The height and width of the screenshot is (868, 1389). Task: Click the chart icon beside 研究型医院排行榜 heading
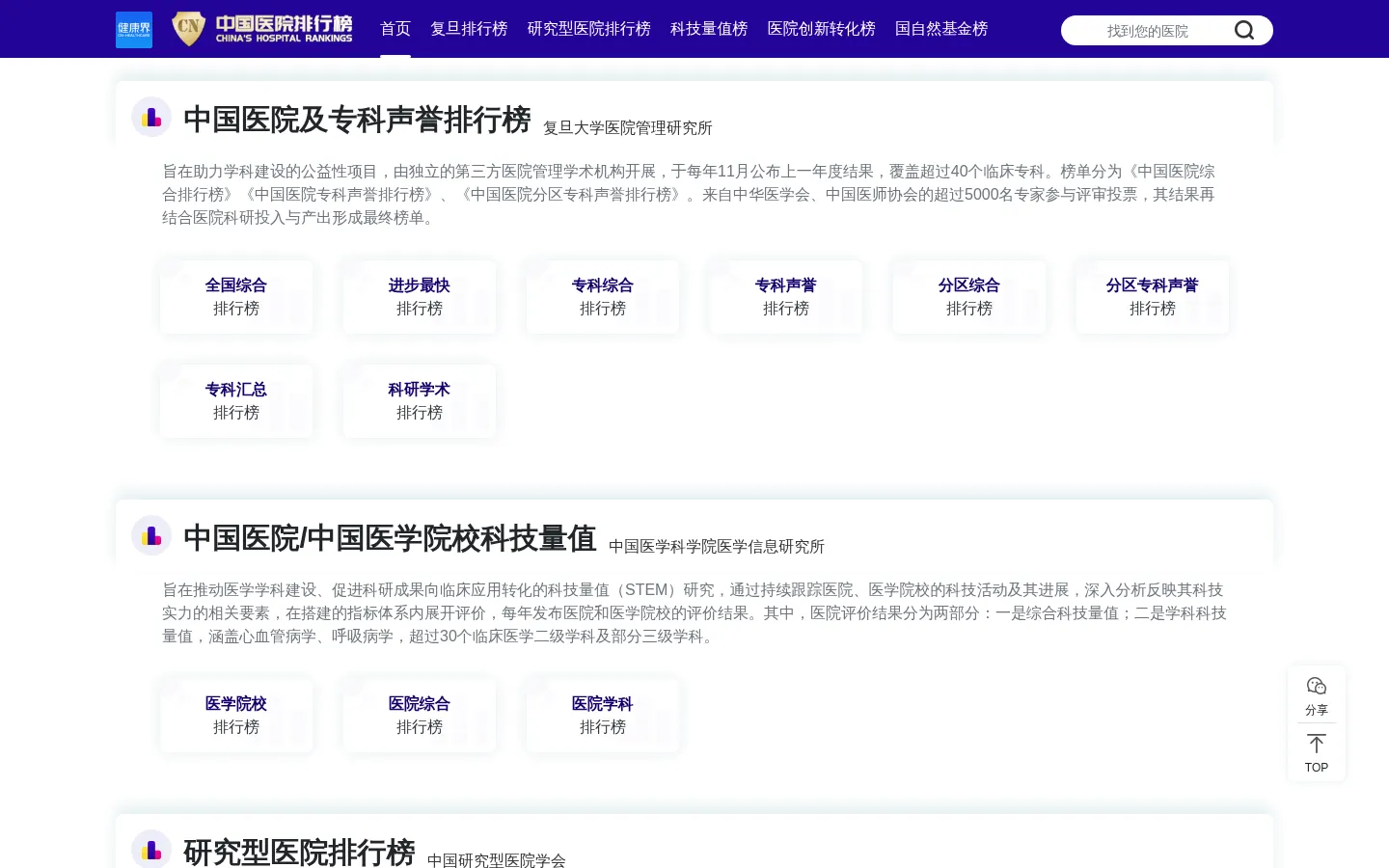(151, 850)
